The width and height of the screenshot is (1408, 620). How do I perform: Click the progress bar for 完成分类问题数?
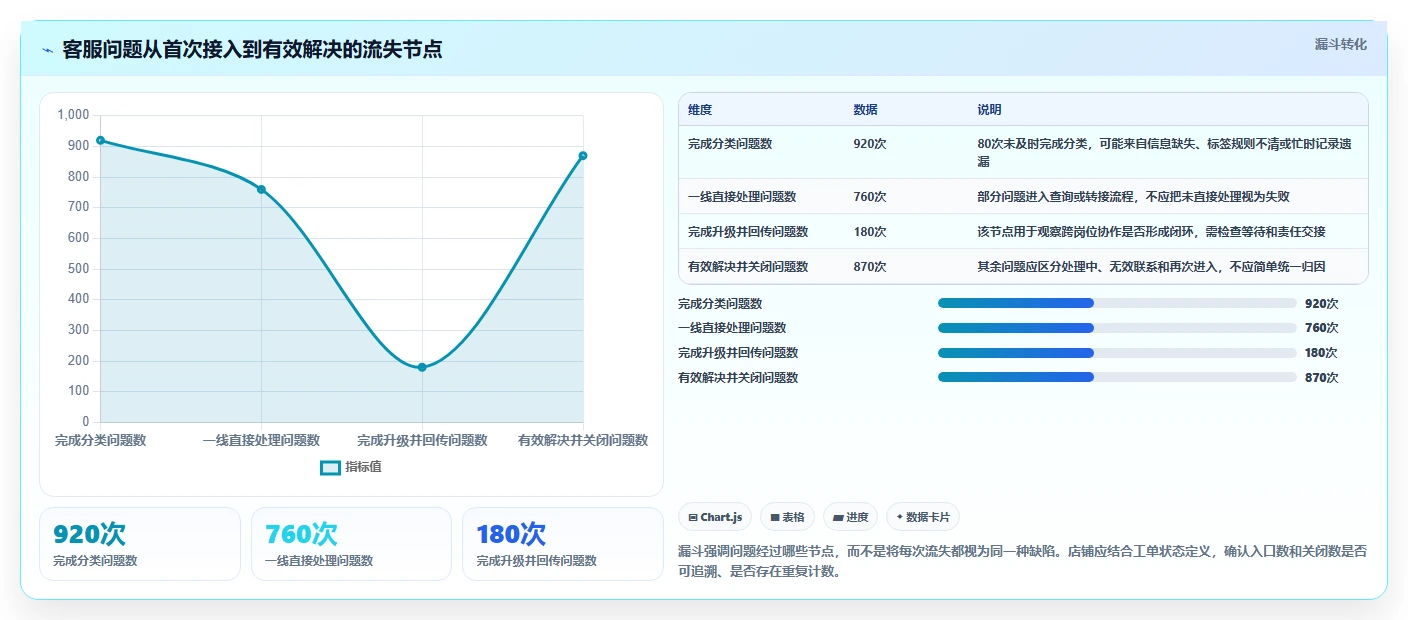click(x=1117, y=303)
